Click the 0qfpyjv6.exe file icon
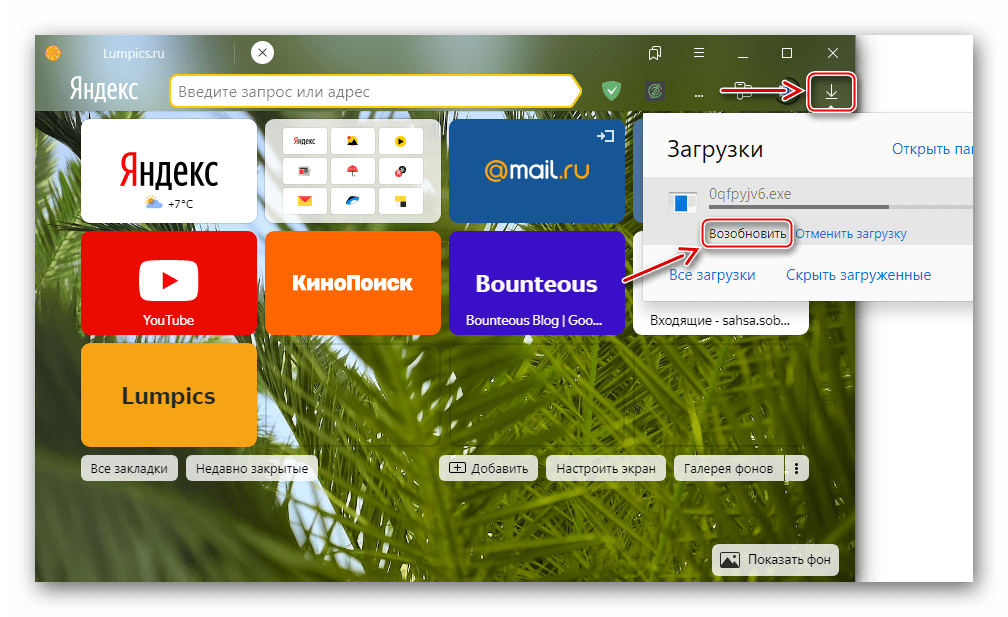 pos(682,202)
